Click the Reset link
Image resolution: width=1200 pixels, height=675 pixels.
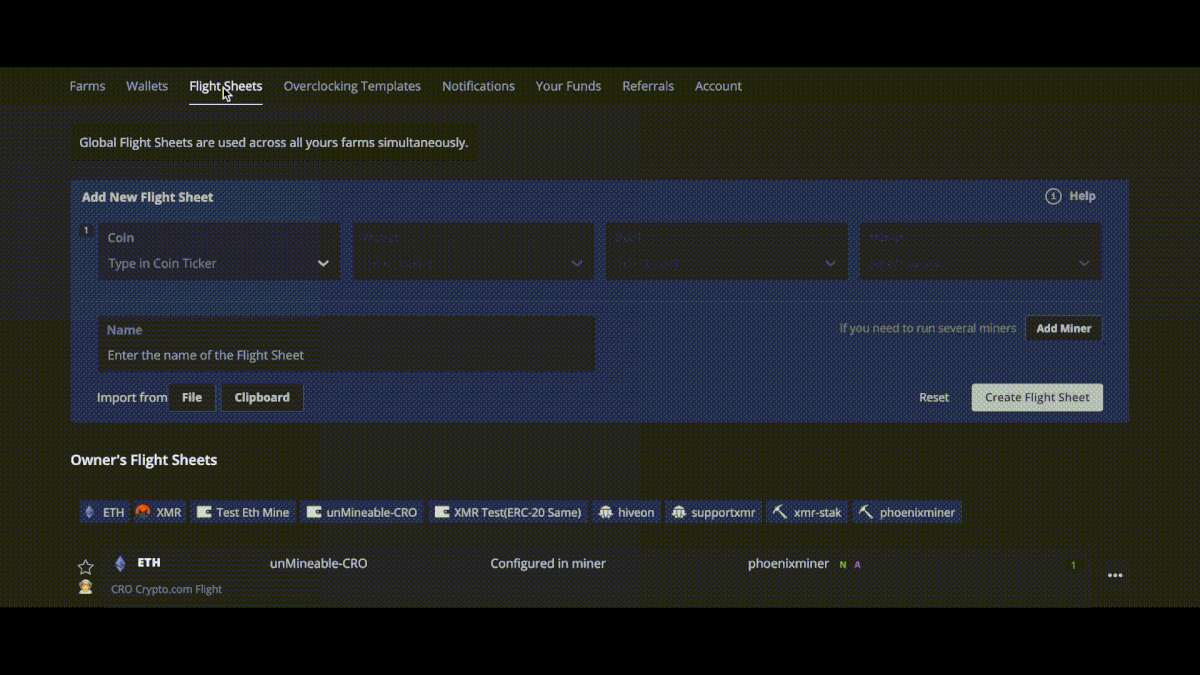pyautogui.click(x=934, y=397)
